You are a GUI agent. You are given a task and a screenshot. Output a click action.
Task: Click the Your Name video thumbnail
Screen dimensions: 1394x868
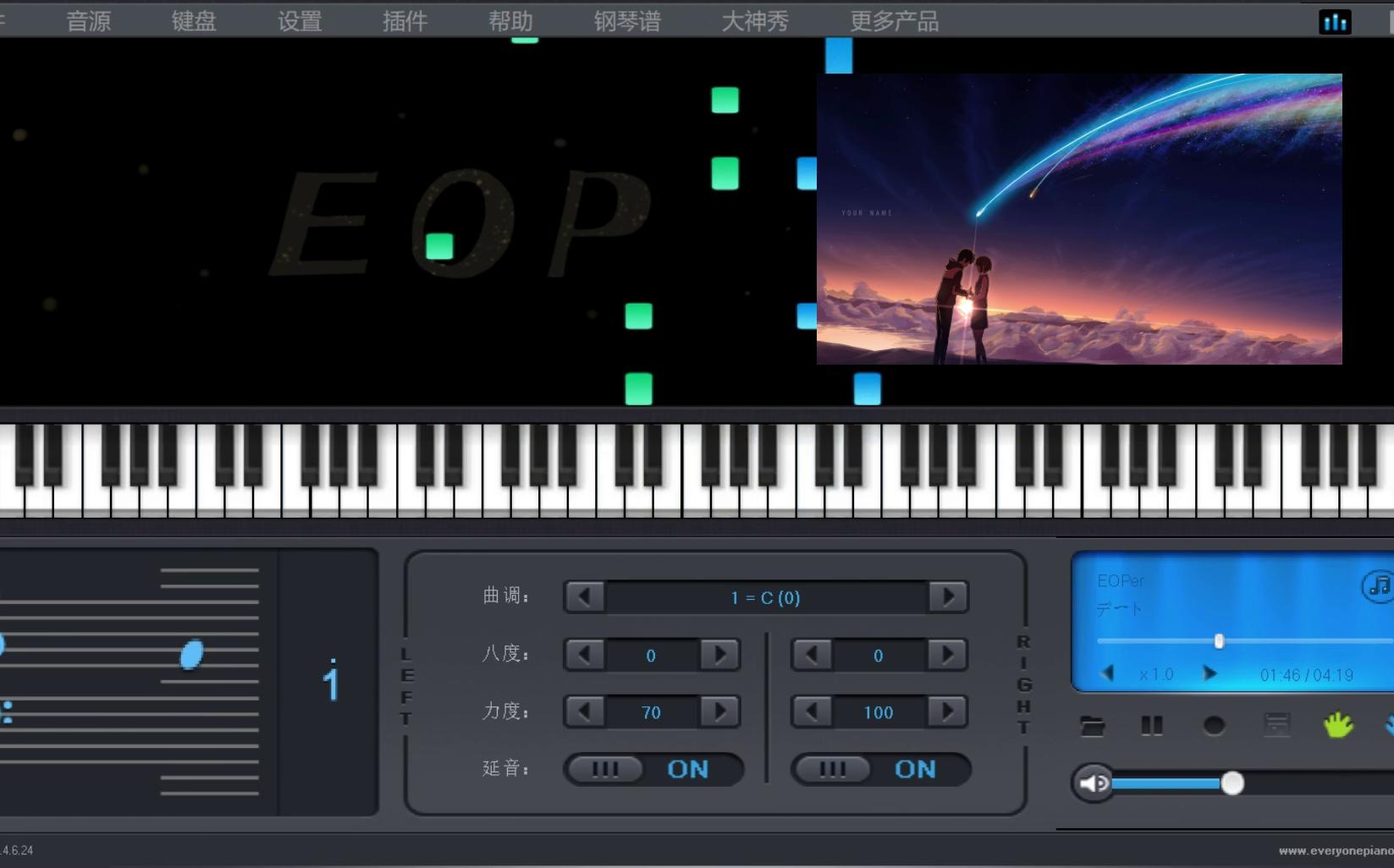pos(1079,219)
